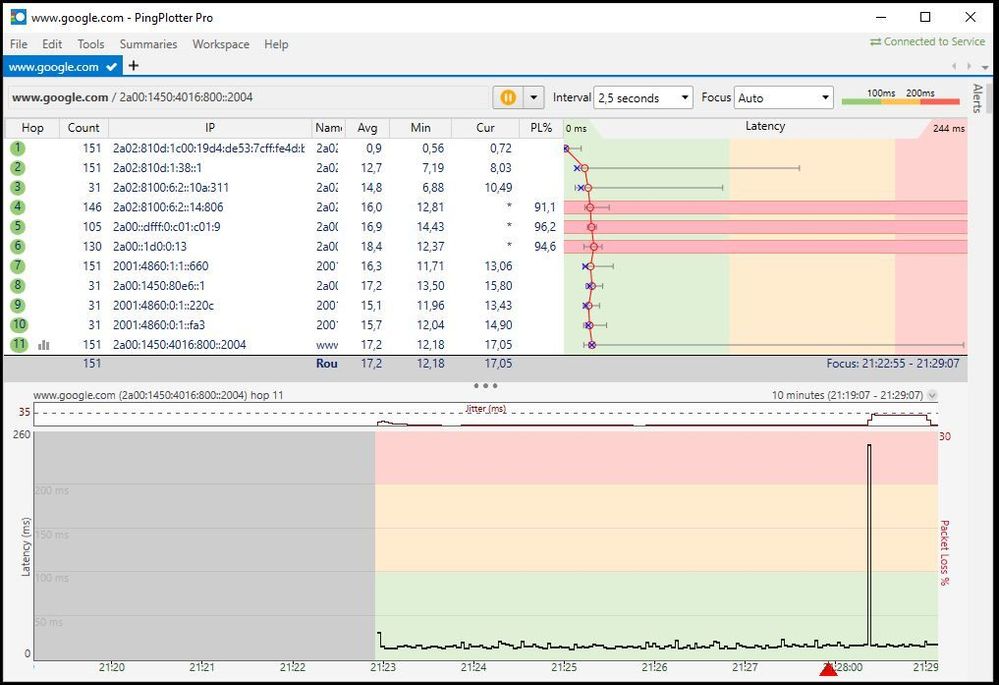Select IP 2a00::1d0:0:13 cell

[x=150, y=246]
